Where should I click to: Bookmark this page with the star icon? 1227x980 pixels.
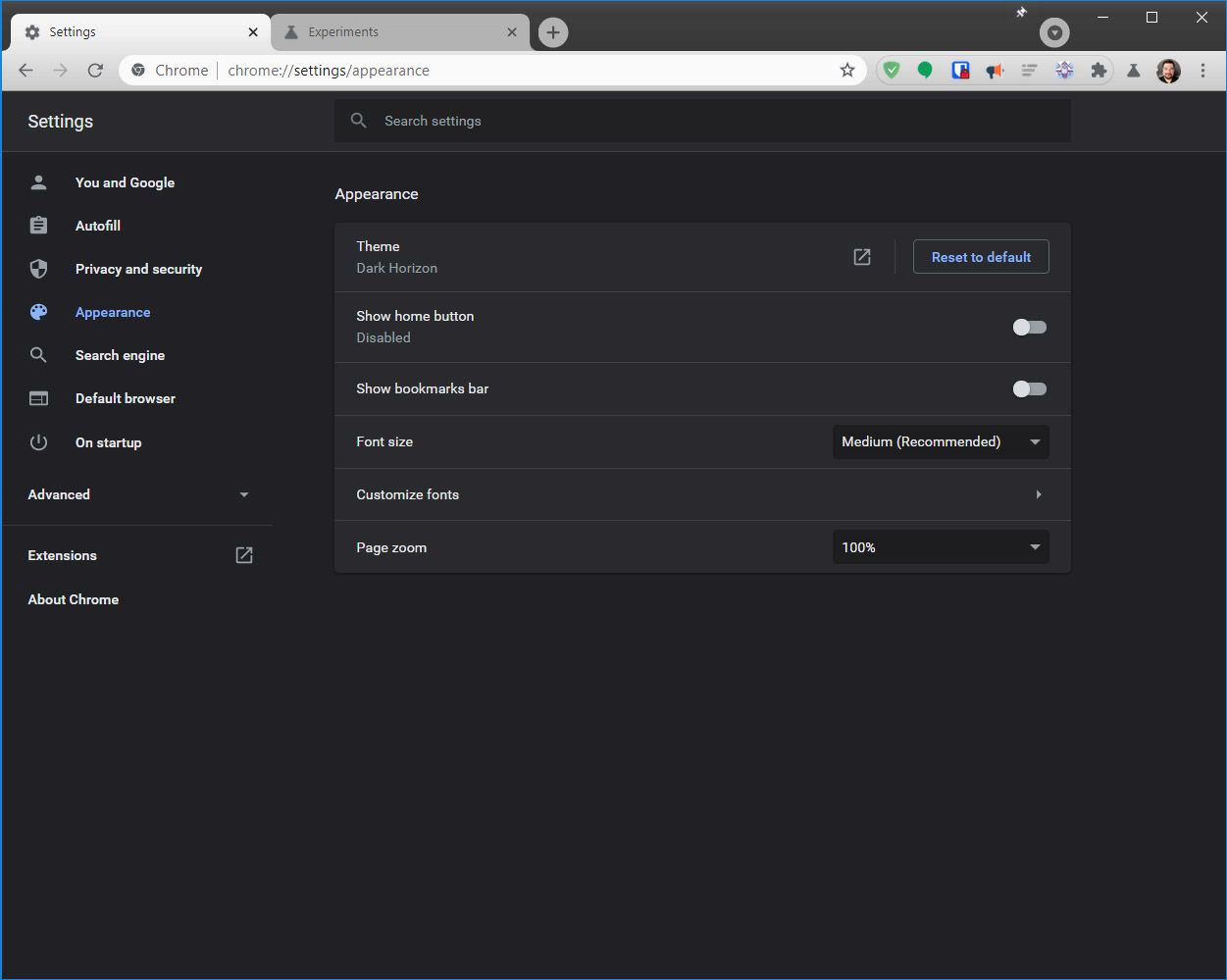coord(846,70)
